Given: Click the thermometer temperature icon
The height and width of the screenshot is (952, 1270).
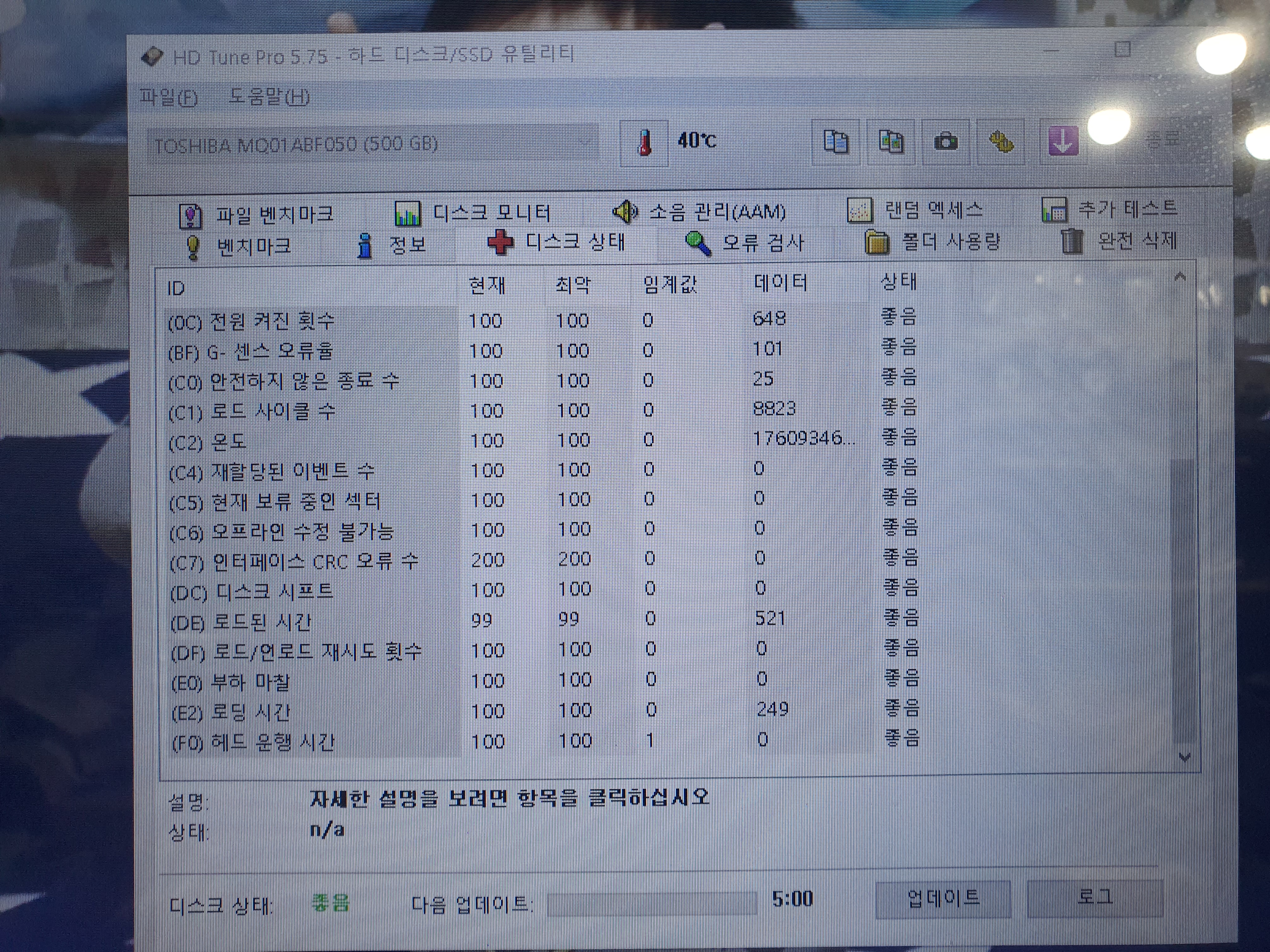Looking at the screenshot, I should coord(644,142).
